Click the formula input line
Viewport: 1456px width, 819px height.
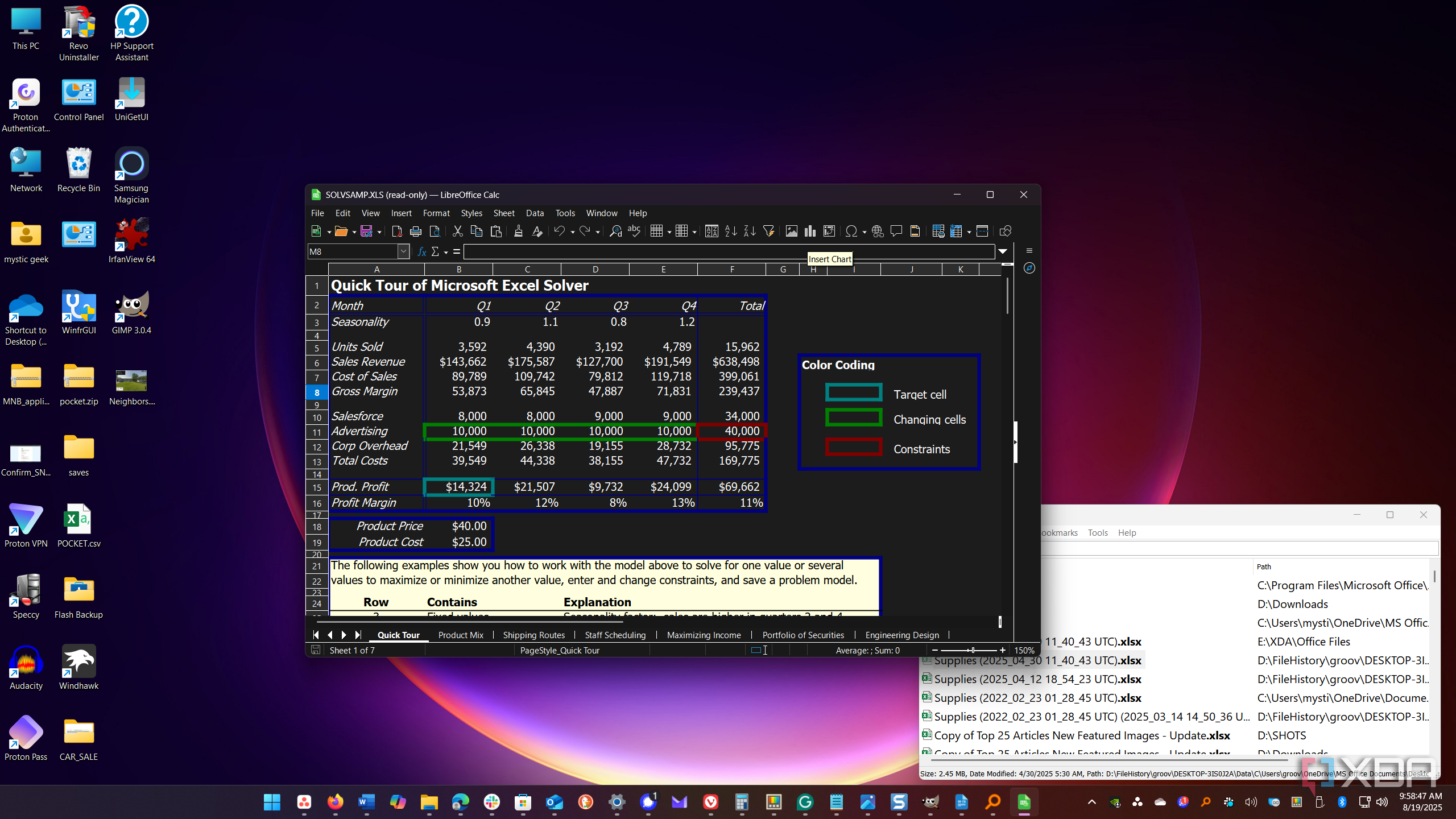pos(729,252)
